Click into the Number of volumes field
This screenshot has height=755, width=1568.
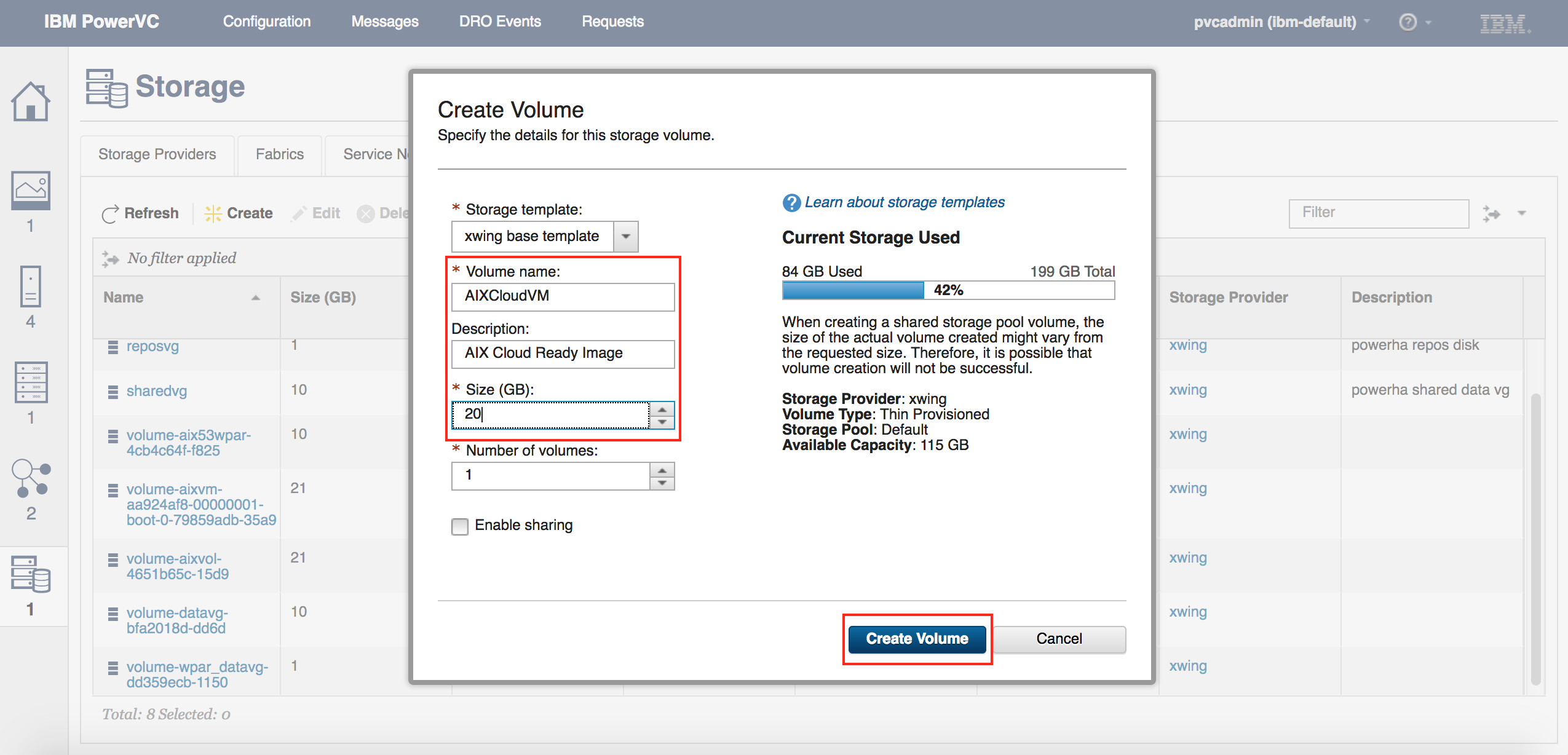(551, 476)
